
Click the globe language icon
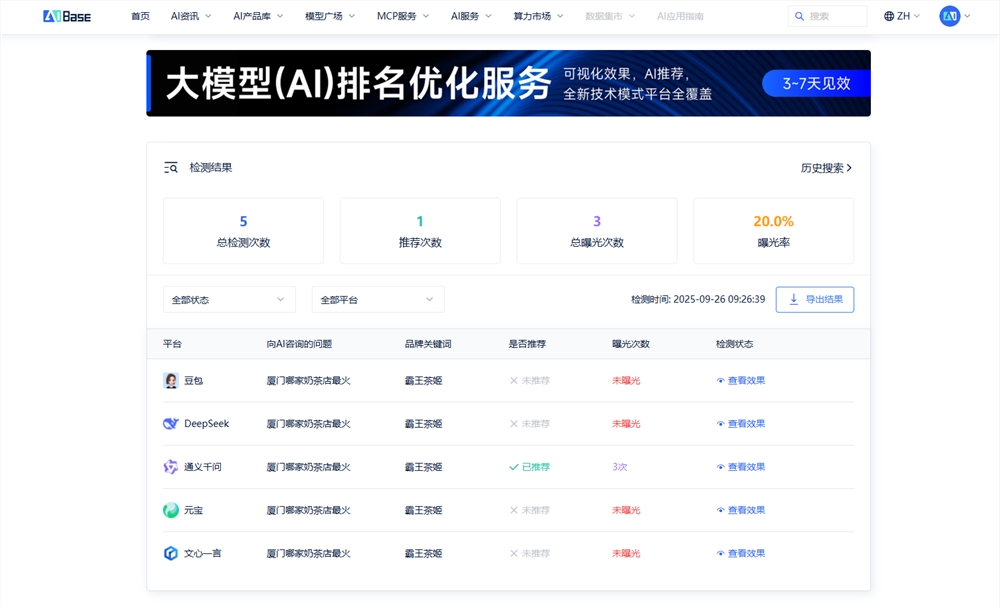[x=888, y=16]
